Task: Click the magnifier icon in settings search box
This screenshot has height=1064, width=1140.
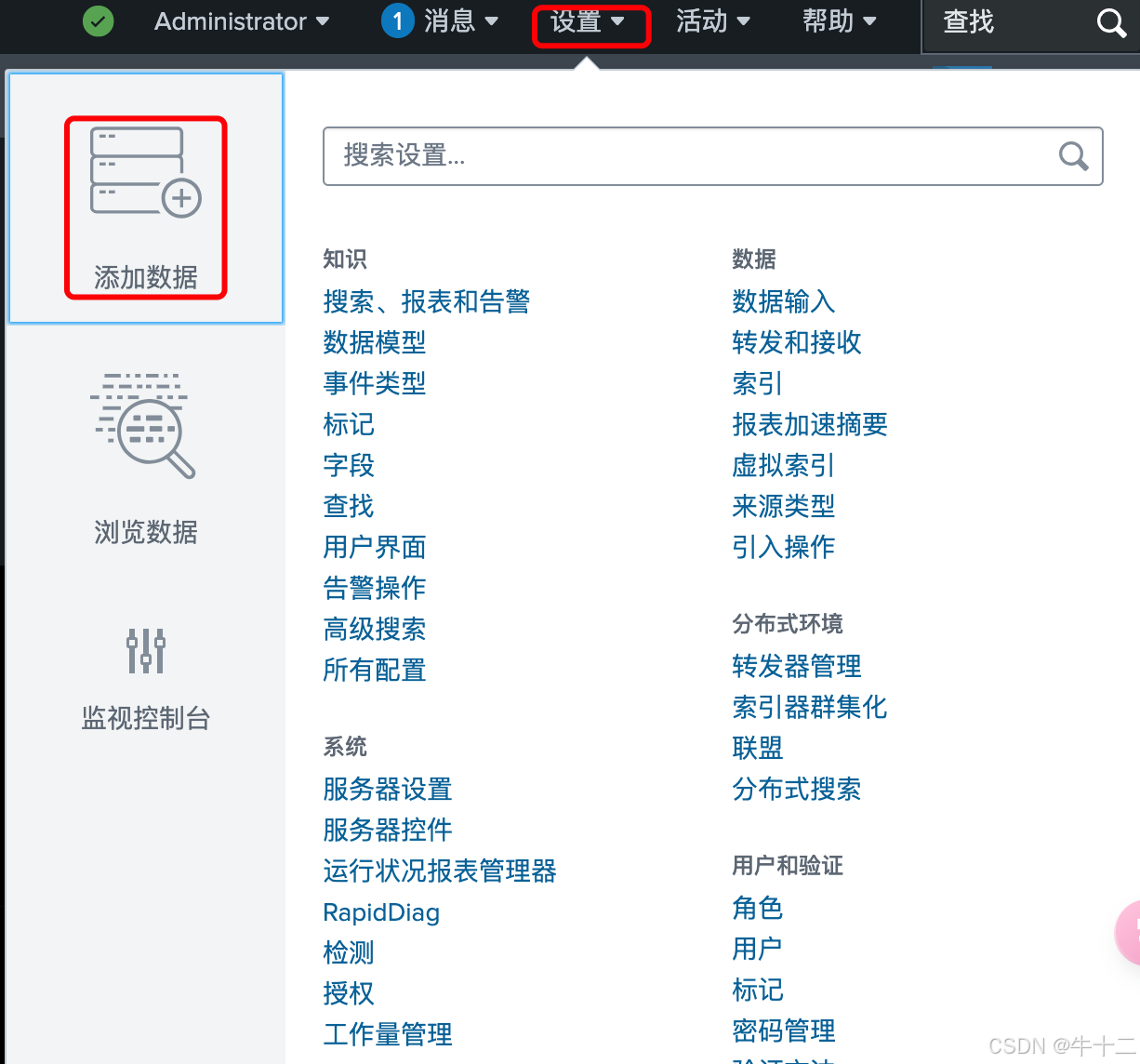Action: point(1073,156)
